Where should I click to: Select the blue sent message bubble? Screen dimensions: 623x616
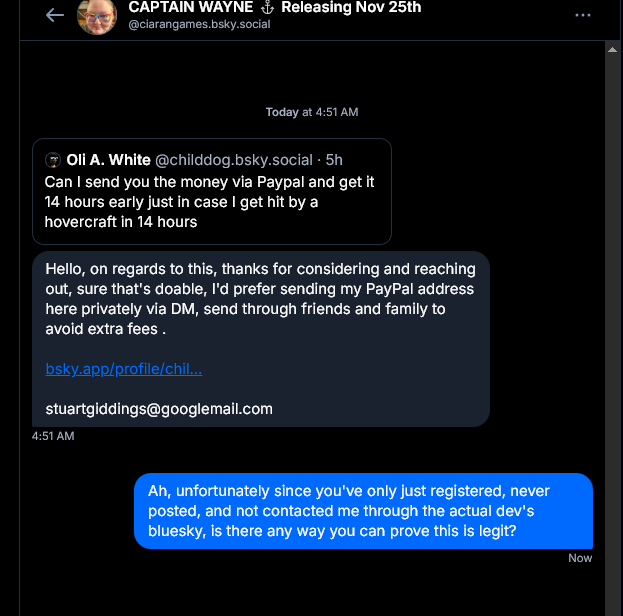363,511
